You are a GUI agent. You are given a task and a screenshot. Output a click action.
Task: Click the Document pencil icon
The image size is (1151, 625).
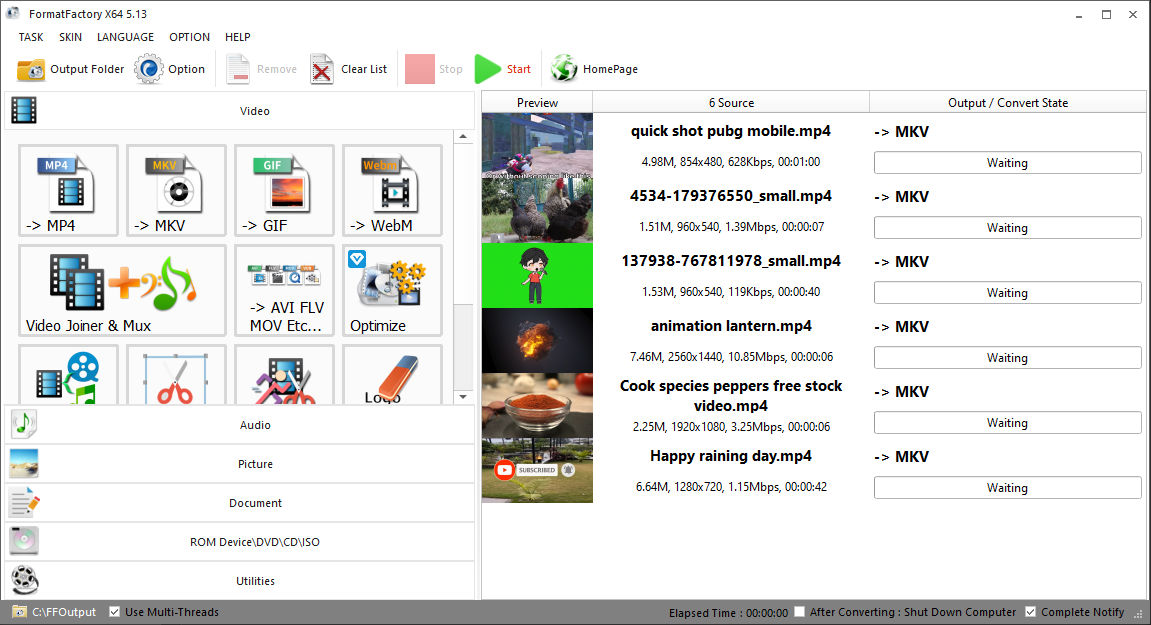(x=23, y=502)
